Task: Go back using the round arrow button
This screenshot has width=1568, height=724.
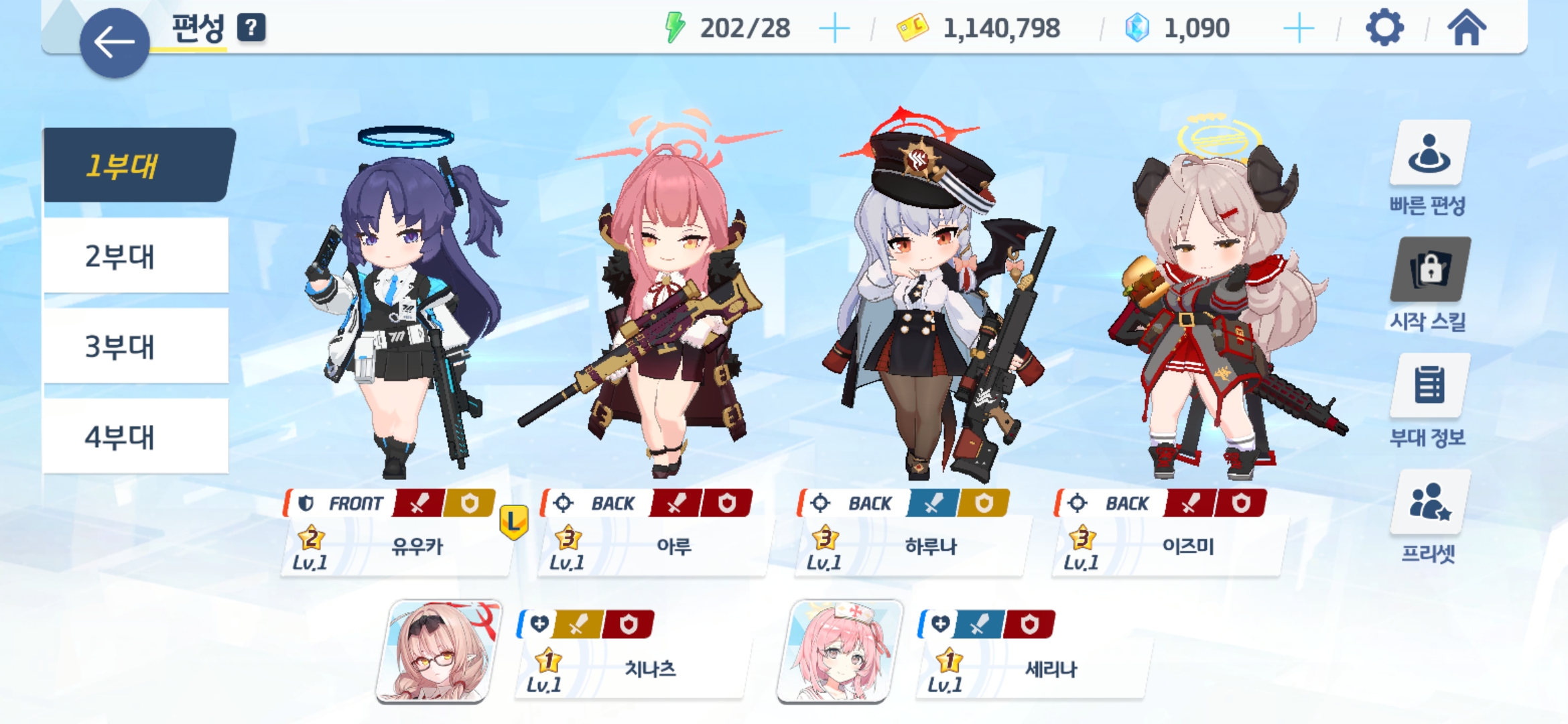Action: 115,43
